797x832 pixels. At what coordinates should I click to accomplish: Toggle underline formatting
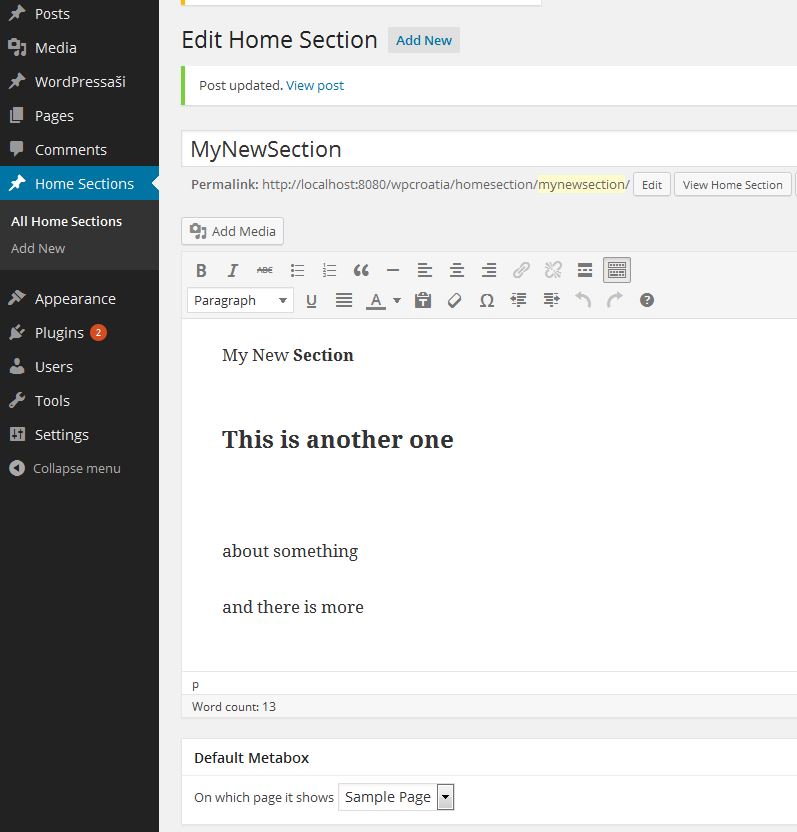click(x=311, y=301)
